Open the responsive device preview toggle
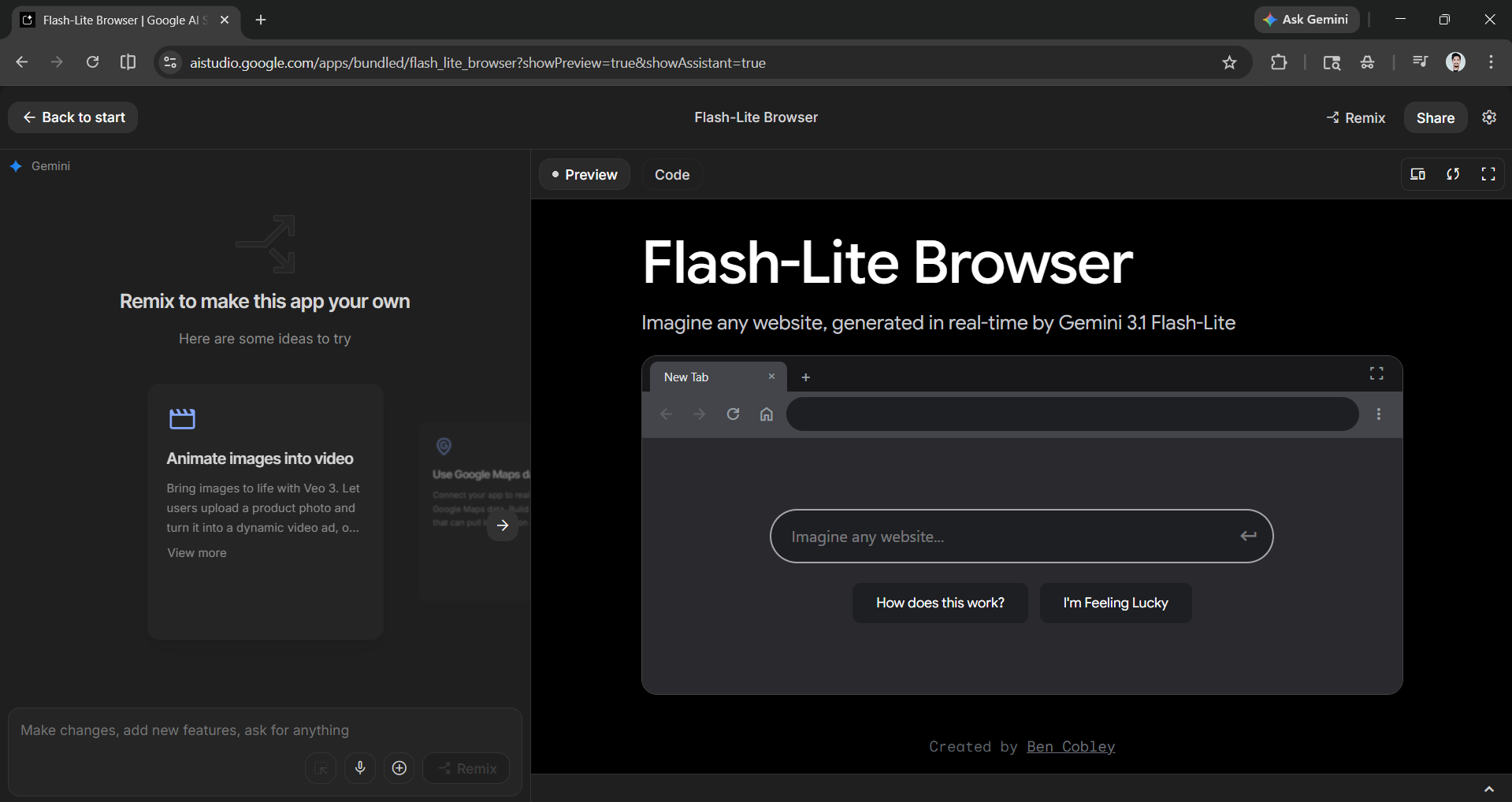Screen dimensions: 1512x802 (1417, 174)
